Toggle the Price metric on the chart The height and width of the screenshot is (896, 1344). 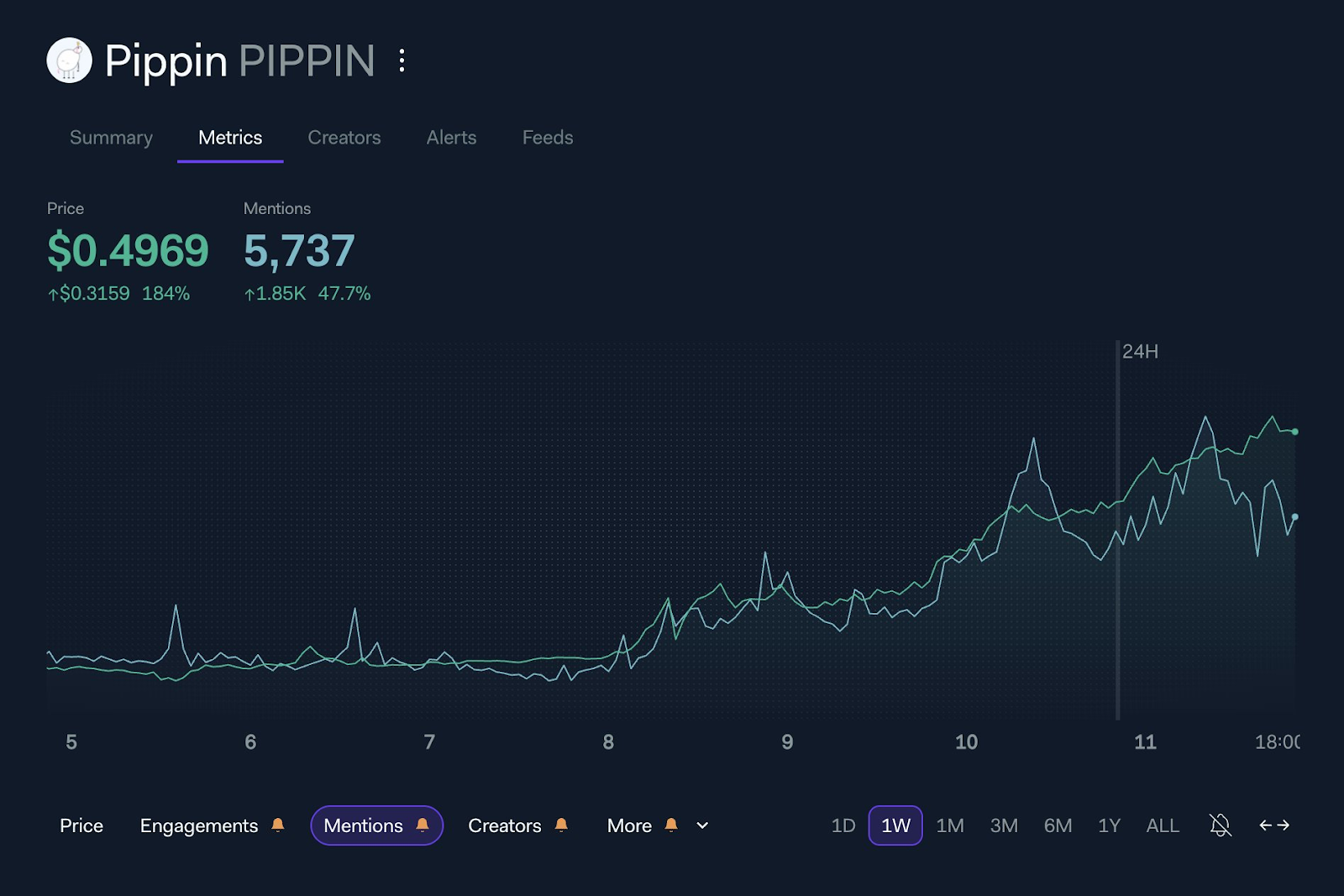pos(81,825)
